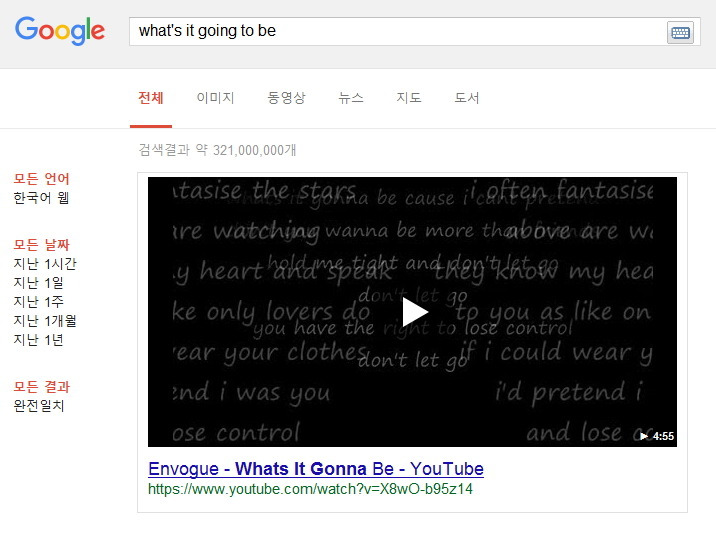
Task: Open Envogue - Whats It Gonna Be link
Action: [x=316, y=469]
